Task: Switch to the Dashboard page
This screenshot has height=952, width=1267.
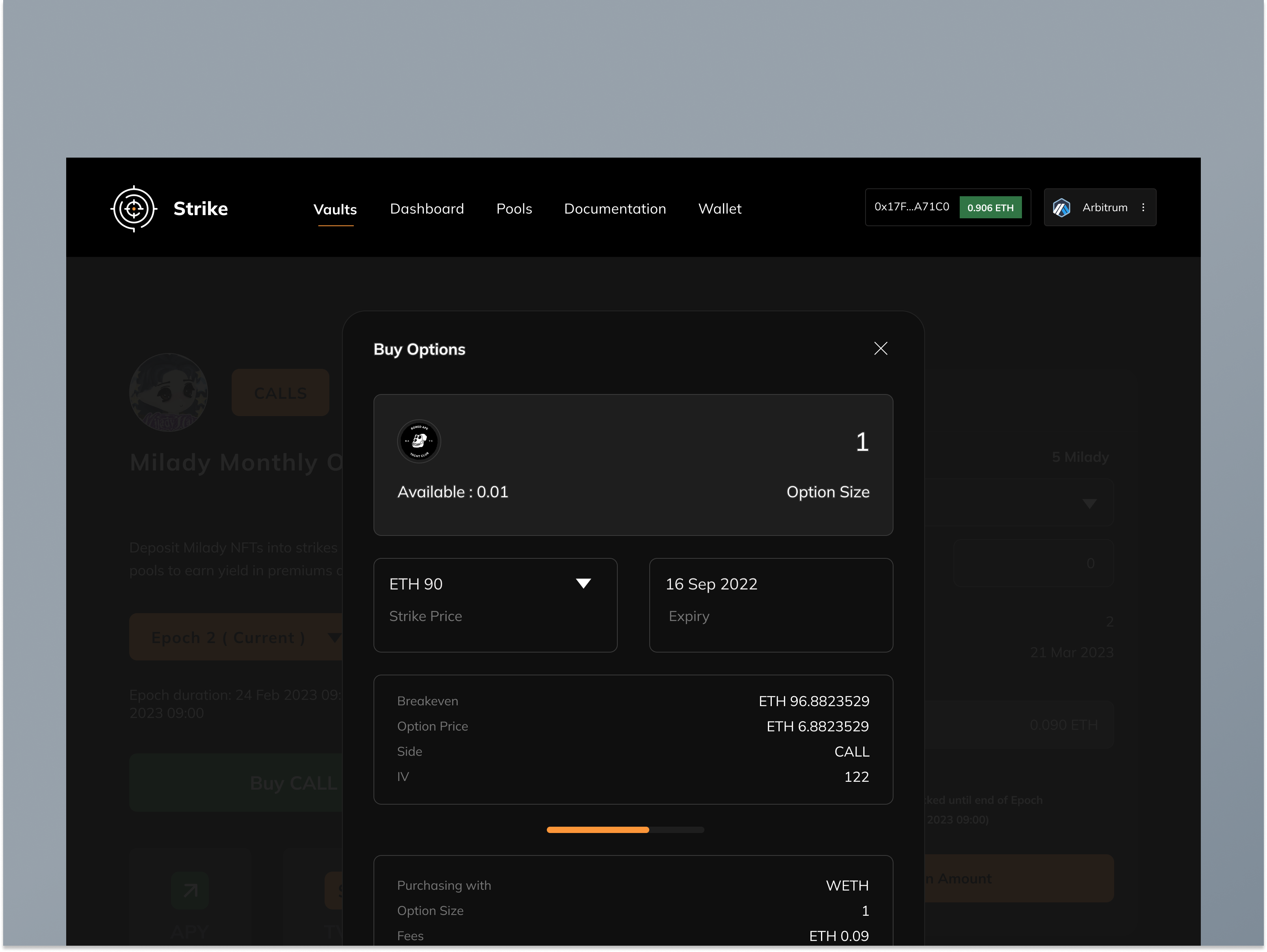Action: click(427, 208)
